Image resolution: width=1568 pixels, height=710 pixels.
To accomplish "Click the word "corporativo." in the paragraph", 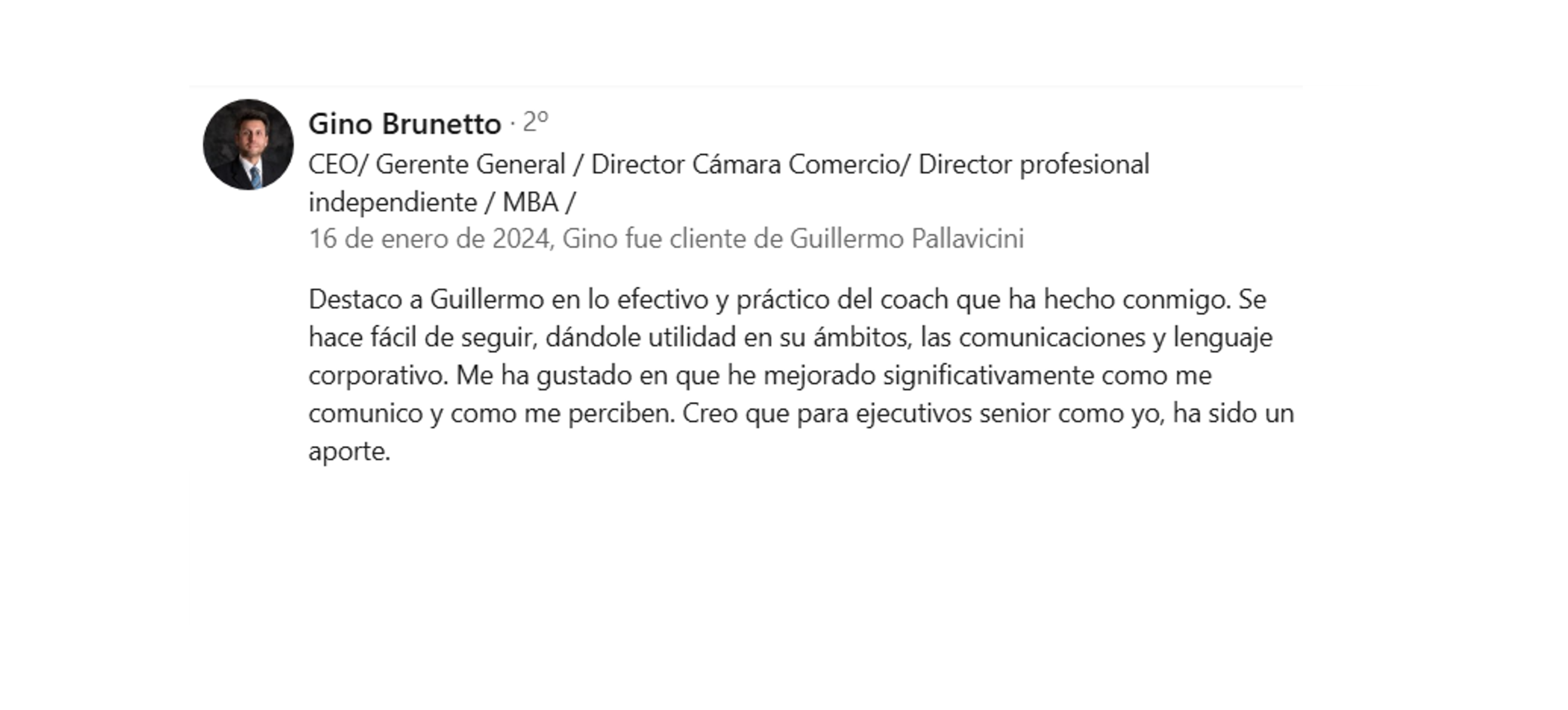I will (x=379, y=376).
